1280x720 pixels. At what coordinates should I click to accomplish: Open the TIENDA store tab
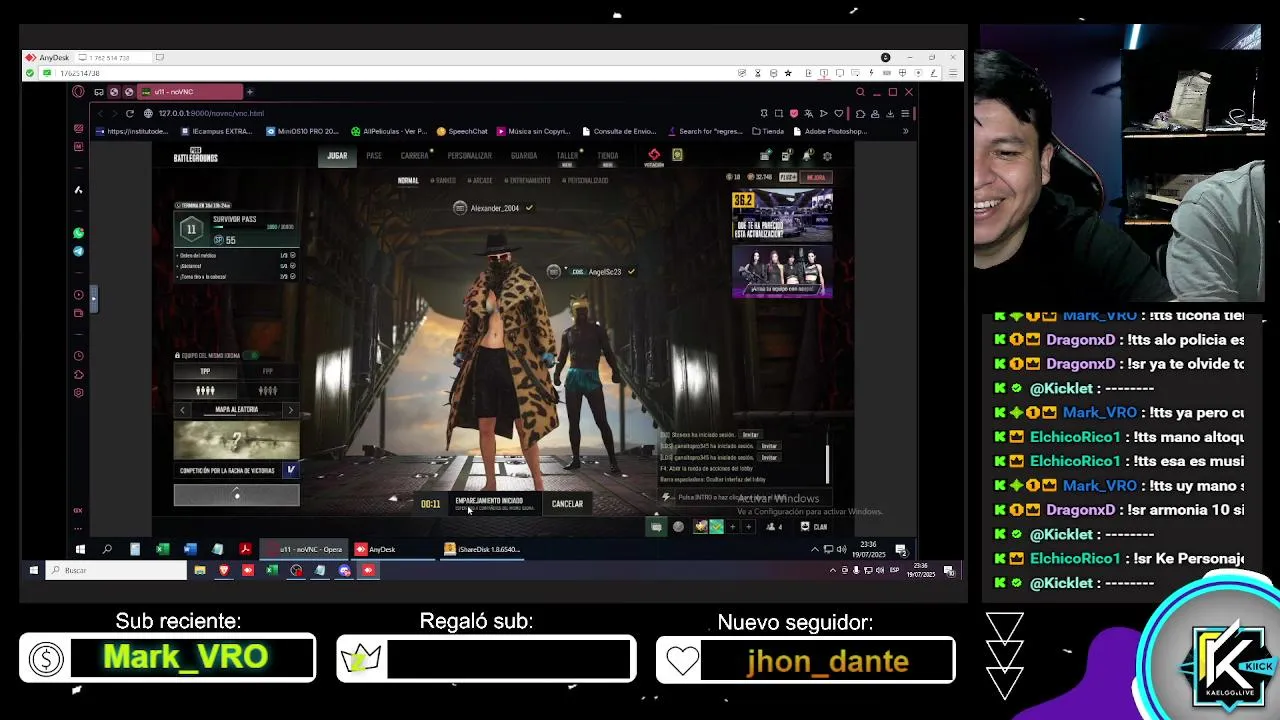[x=607, y=156]
